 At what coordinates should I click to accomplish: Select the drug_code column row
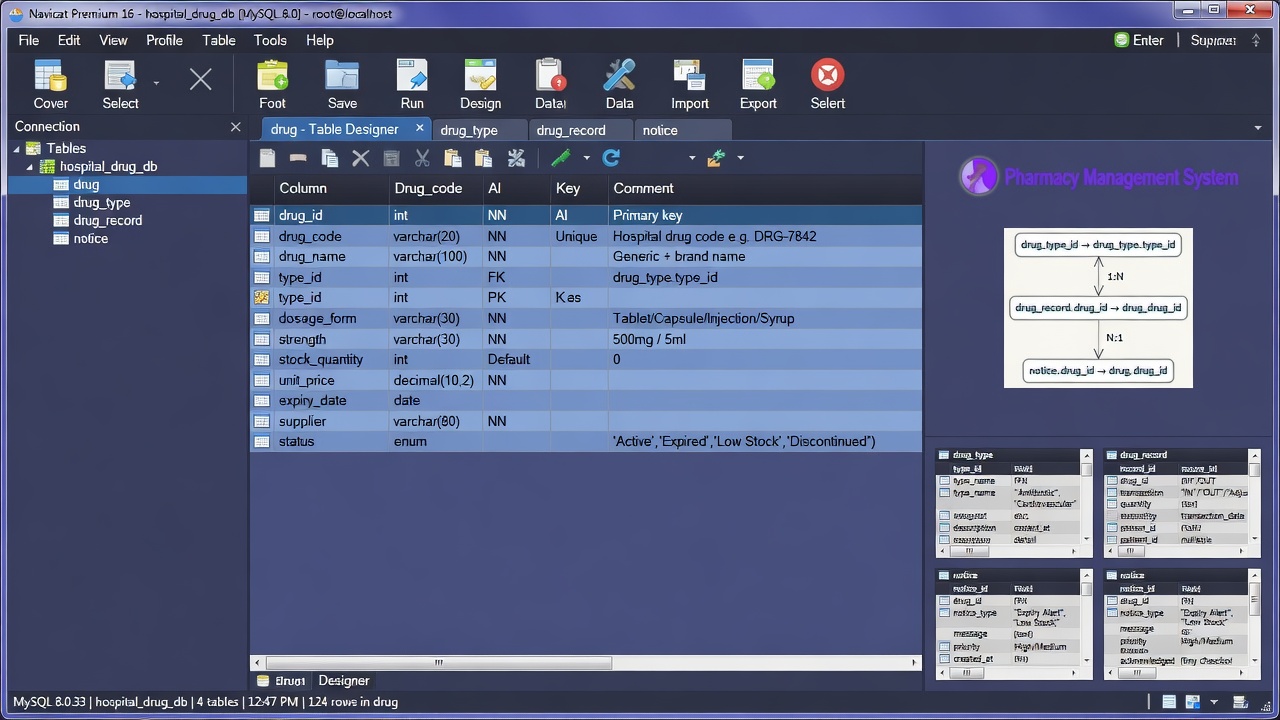click(x=585, y=236)
